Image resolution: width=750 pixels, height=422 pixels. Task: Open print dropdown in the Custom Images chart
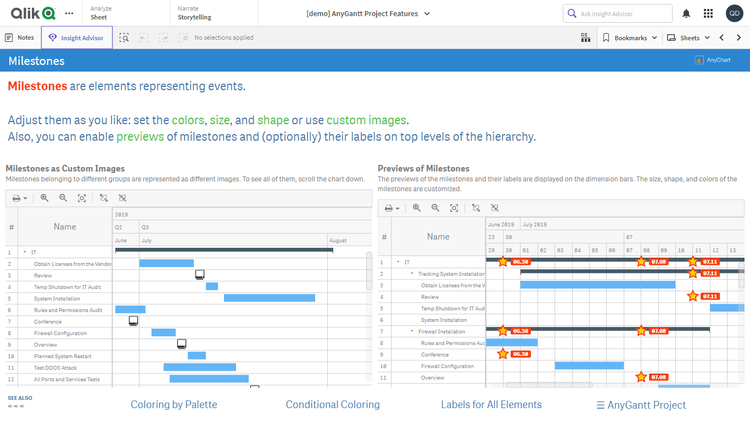click(x=20, y=198)
